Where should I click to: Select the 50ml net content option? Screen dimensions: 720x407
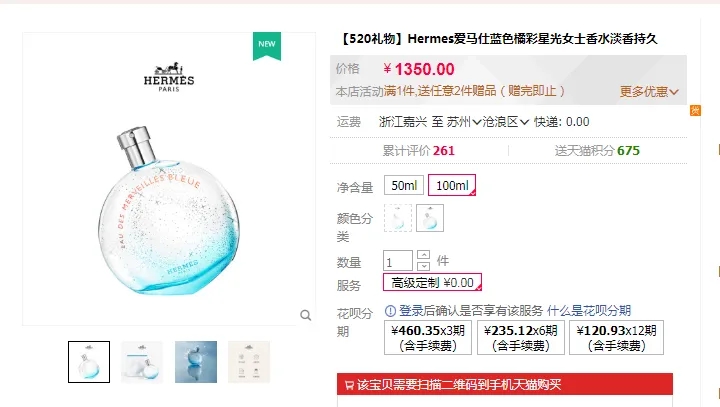tap(404, 185)
